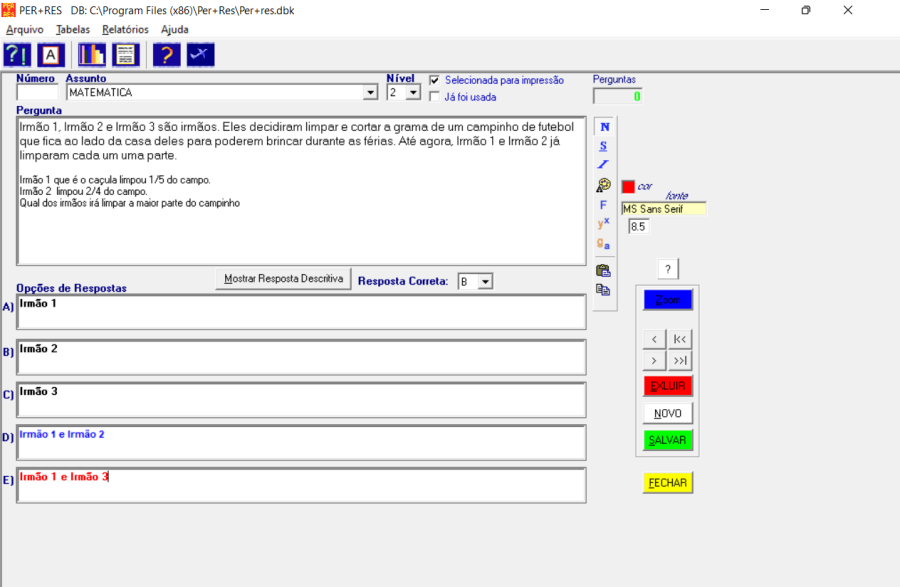Click the orange question mark help icon
Viewport: 900px width, 587px height.
pyautogui.click(x=166, y=55)
